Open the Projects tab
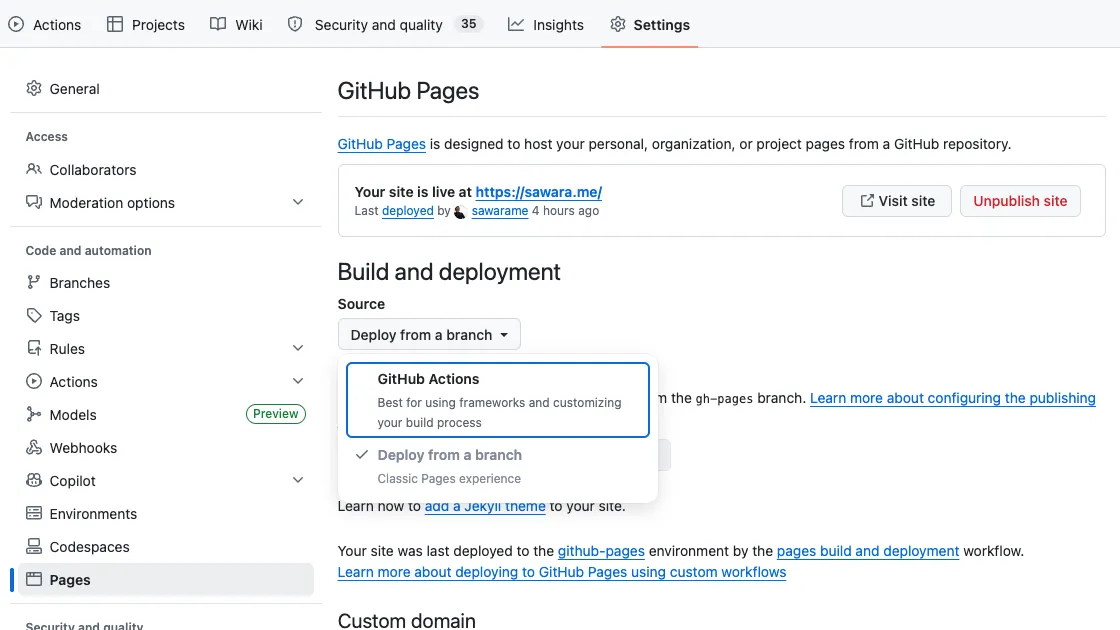The image size is (1120, 630). pos(146,24)
